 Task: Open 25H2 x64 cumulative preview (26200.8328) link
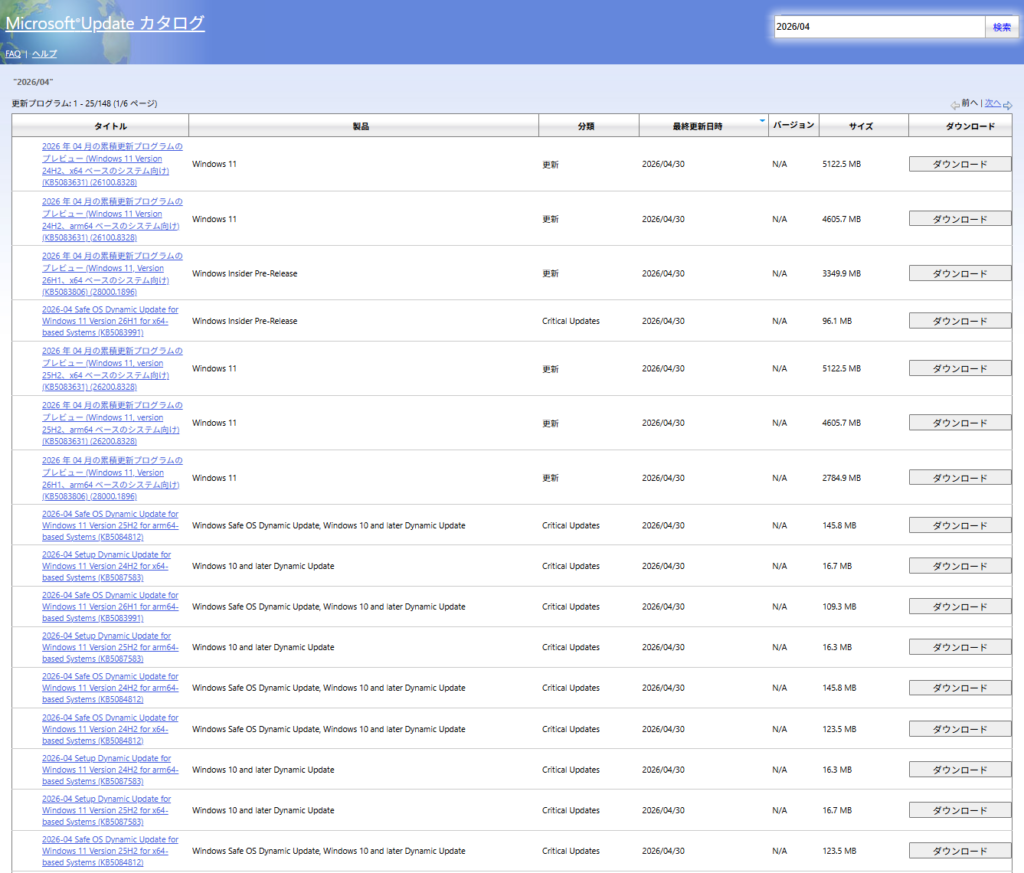click(x=112, y=369)
